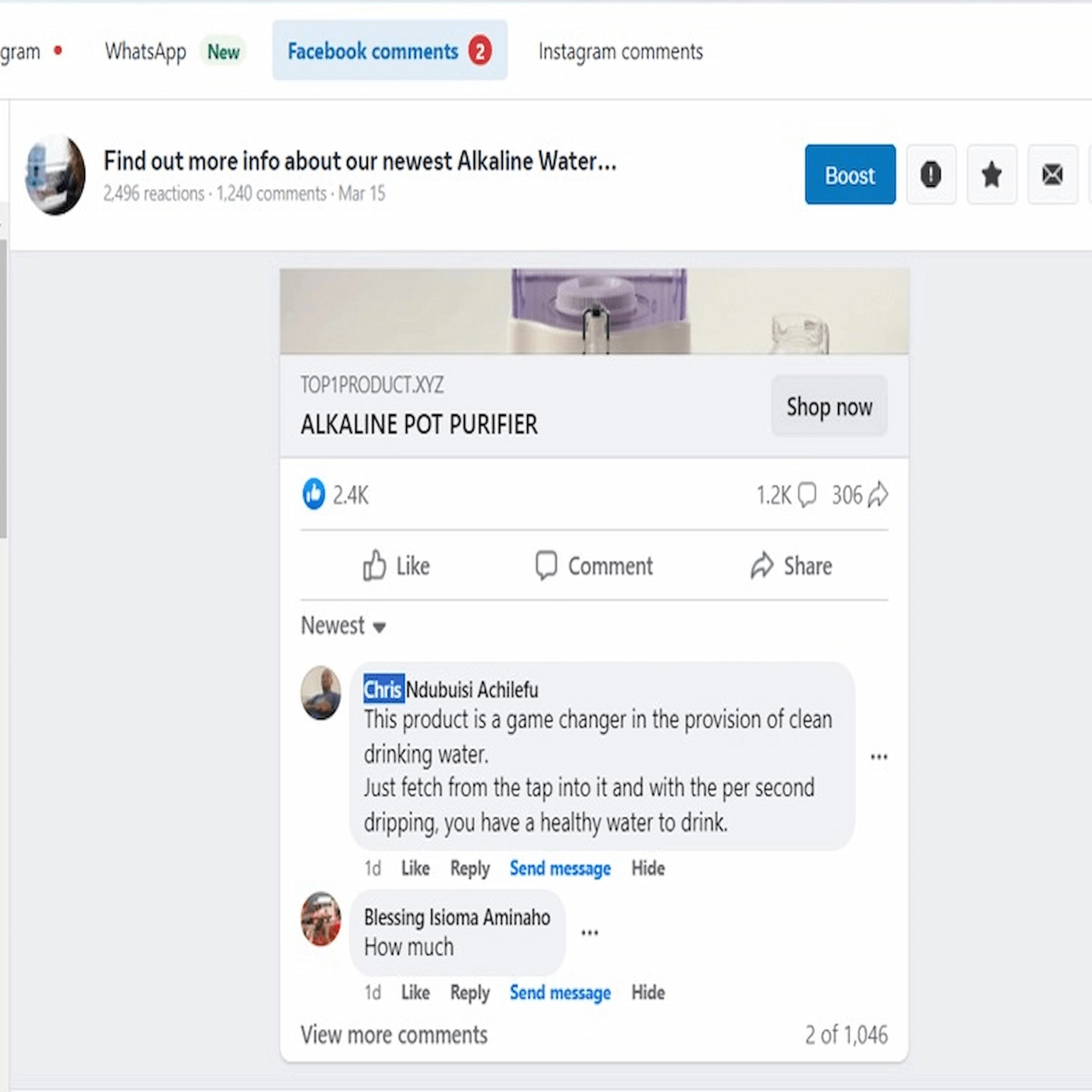Send message to Blessing Isioma Aminaho
The width and height of the screenshot is (1092, 1092).
tap(560, 992)
